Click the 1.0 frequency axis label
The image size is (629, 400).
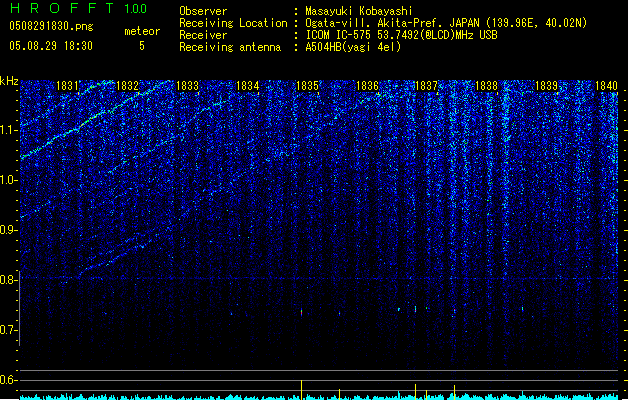[x=8, y=180]
